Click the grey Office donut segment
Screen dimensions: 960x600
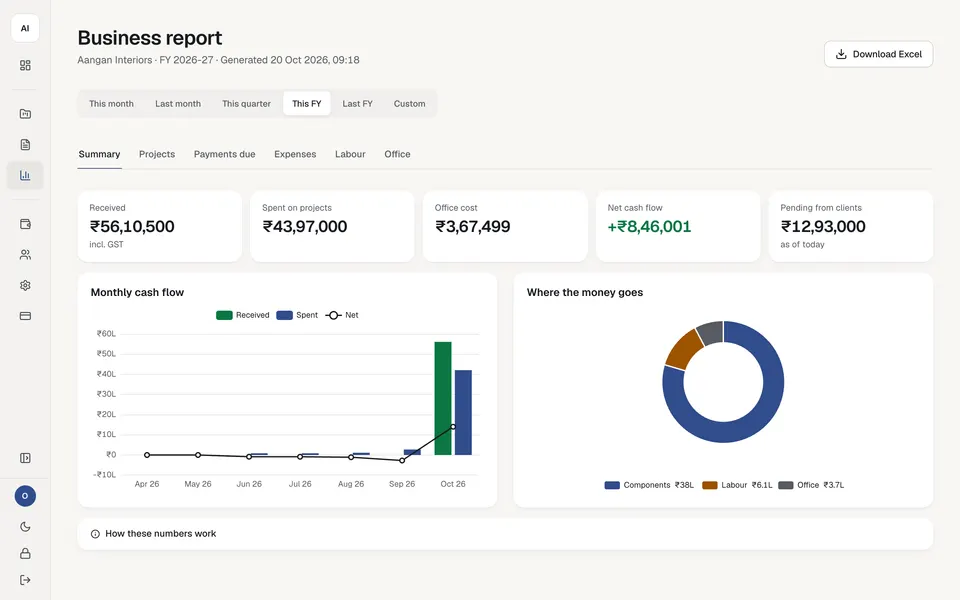[711, 332]
